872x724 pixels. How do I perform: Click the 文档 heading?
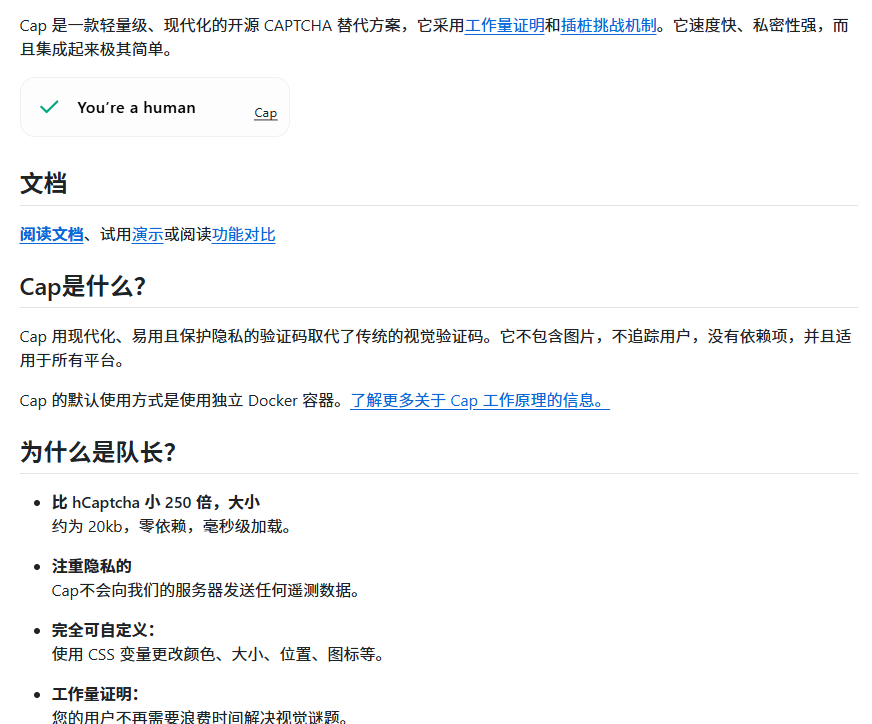[43, 184]
